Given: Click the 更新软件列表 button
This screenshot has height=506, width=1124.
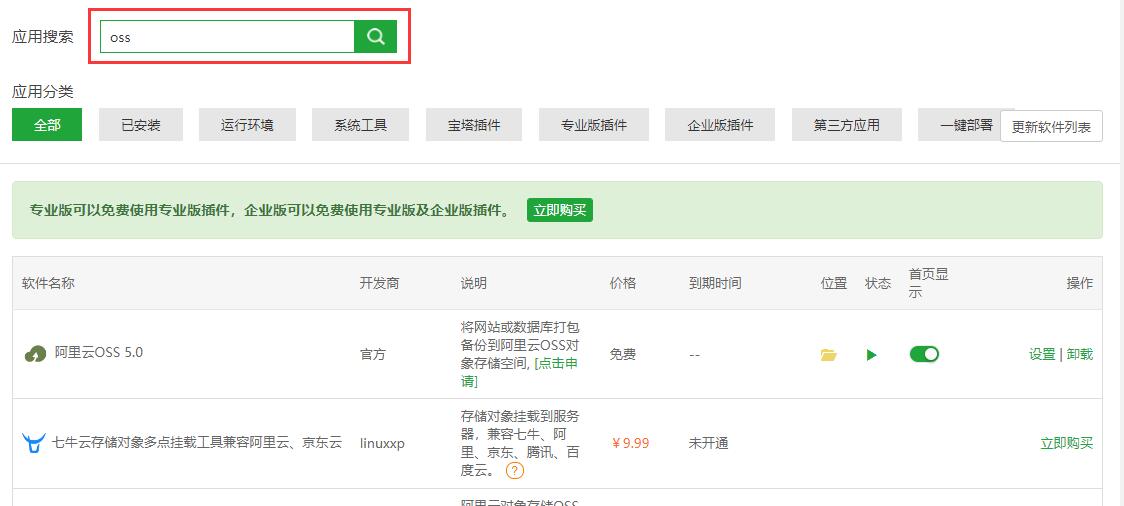Looking at the screenshot, I should (x=1051, y=127).
